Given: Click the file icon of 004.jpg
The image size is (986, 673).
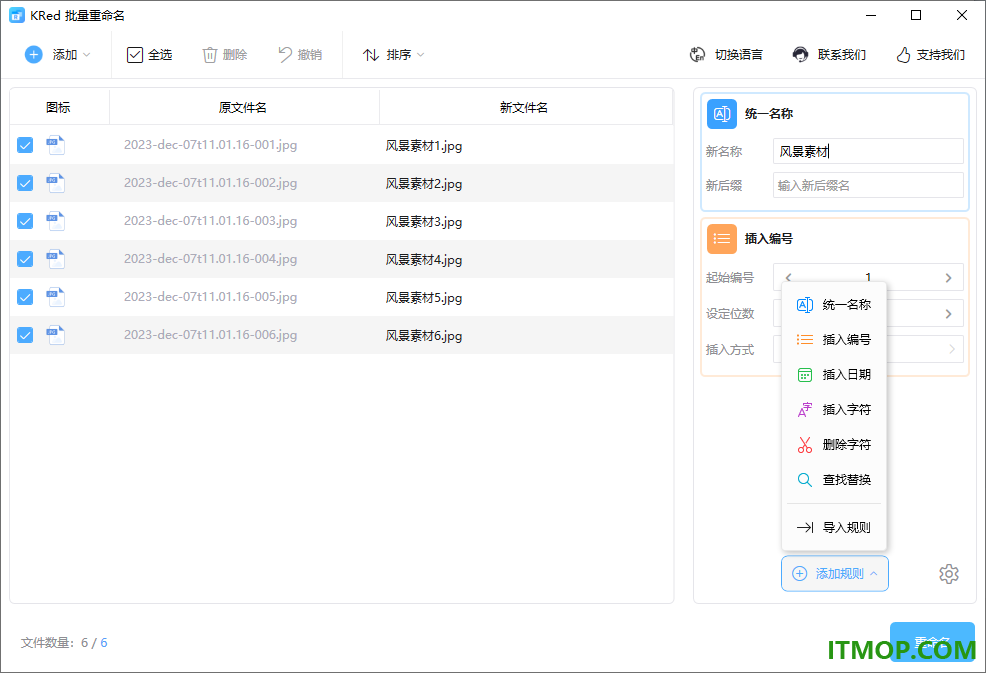Looking at the screenshot, I should point(55,259).
